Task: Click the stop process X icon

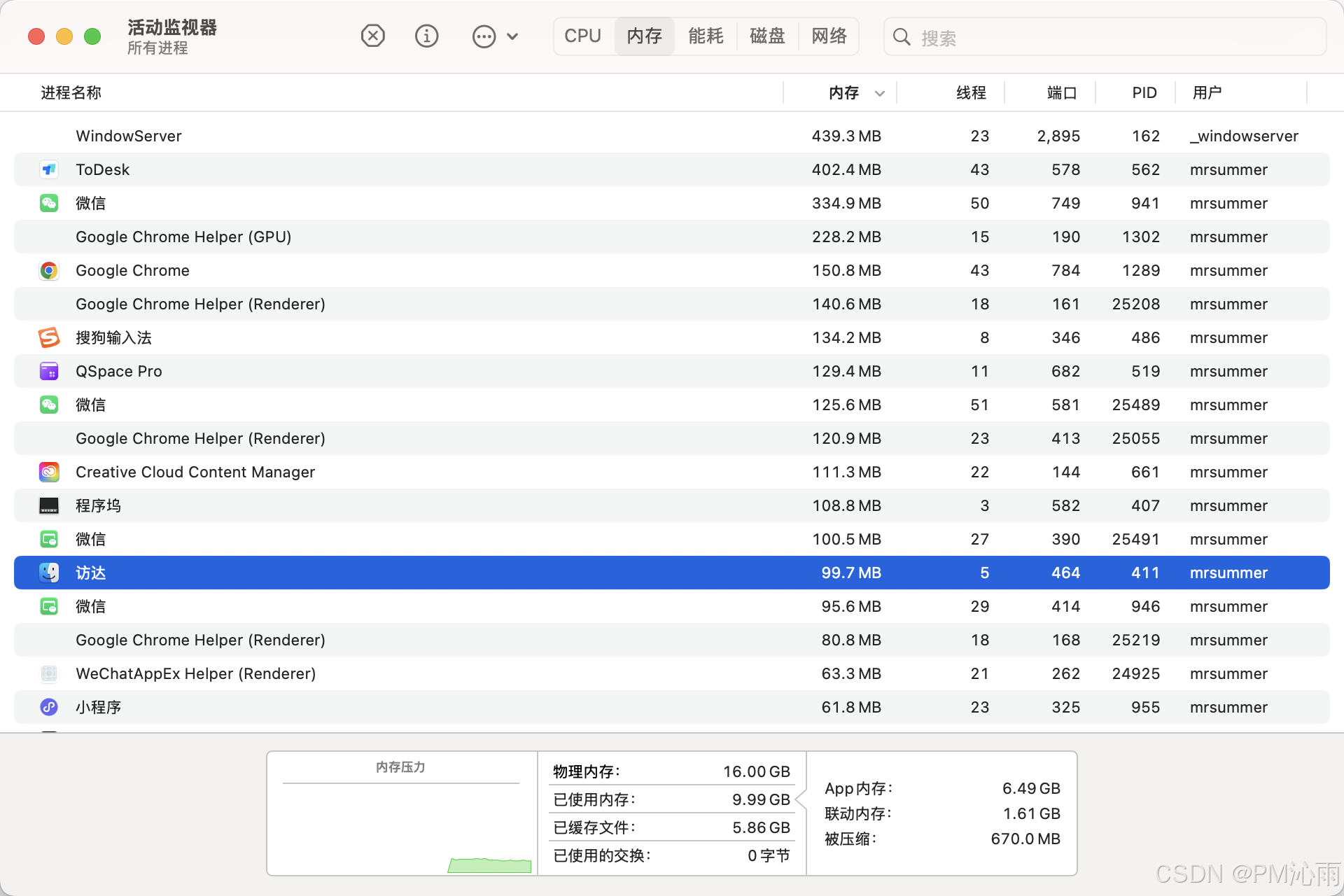Action: (372, 36)
